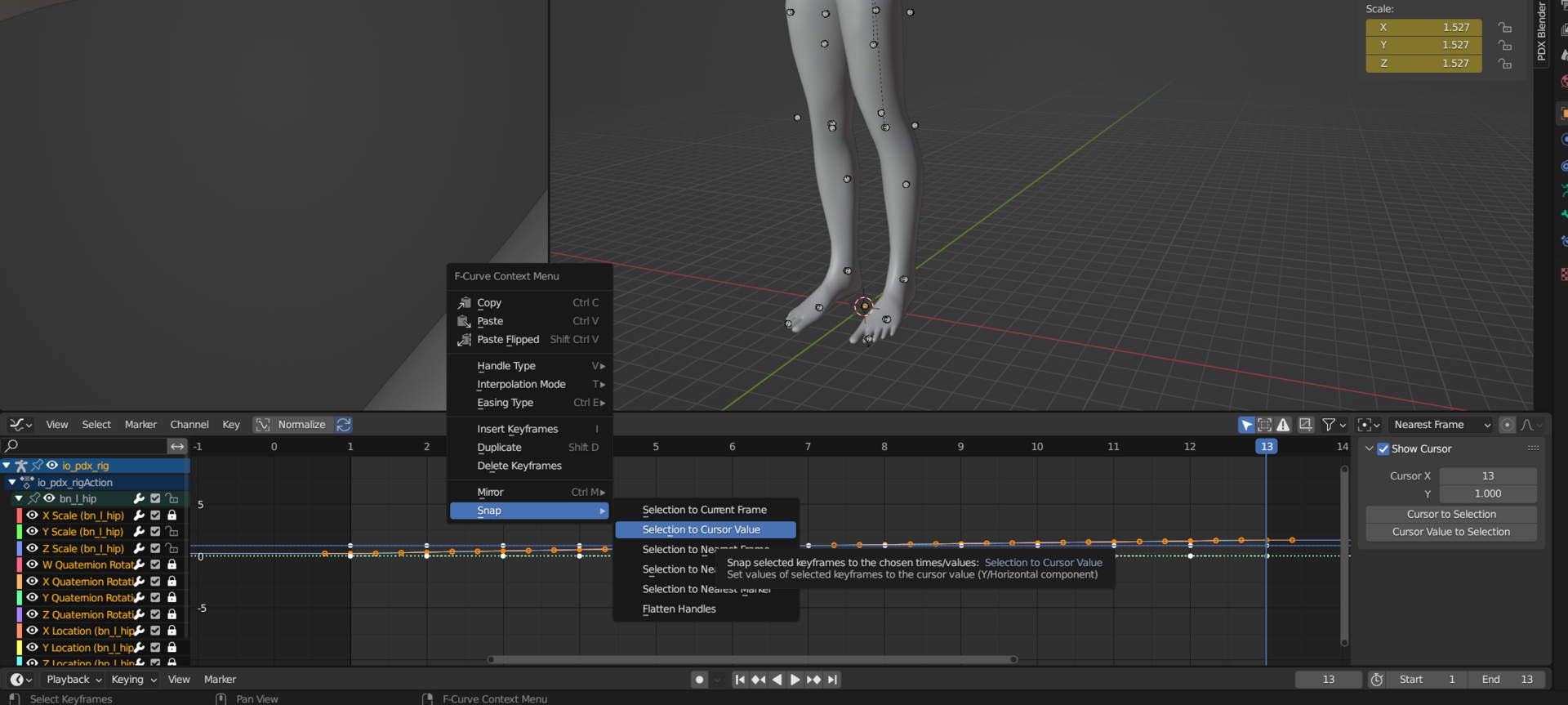Click the Scale X 1.527 field
The width and height of the screenshot is (1568, 705).
point(1423,27)
